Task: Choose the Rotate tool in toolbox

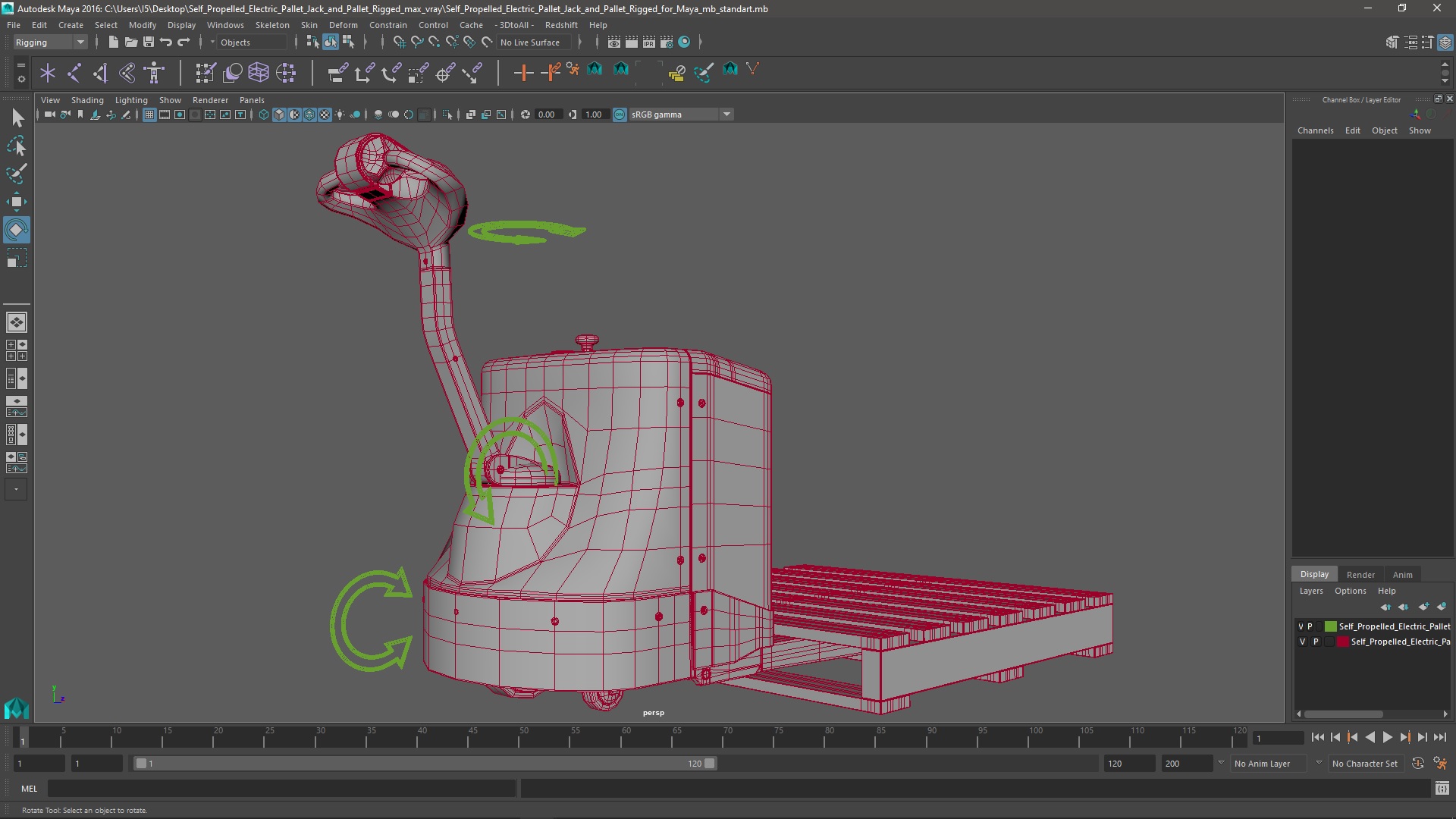Action: point(17,230)
